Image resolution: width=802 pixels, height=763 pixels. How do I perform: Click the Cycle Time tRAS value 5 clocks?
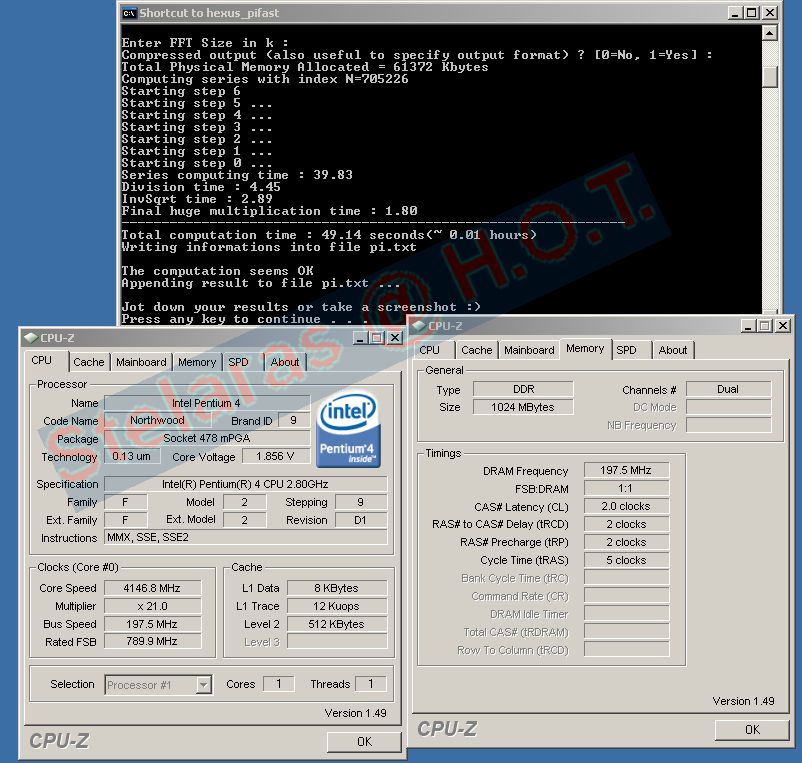pos(626,560)
